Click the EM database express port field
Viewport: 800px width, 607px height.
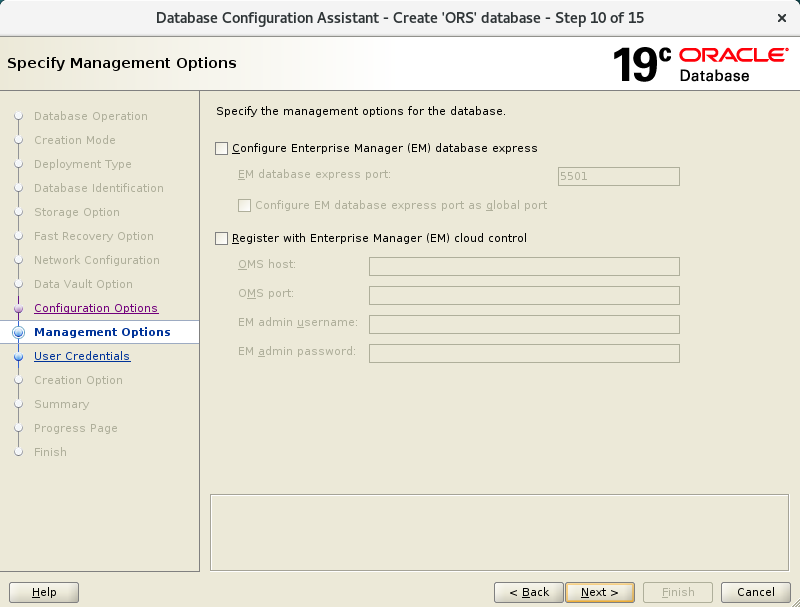pyautogui.click(x=618, y=176)
